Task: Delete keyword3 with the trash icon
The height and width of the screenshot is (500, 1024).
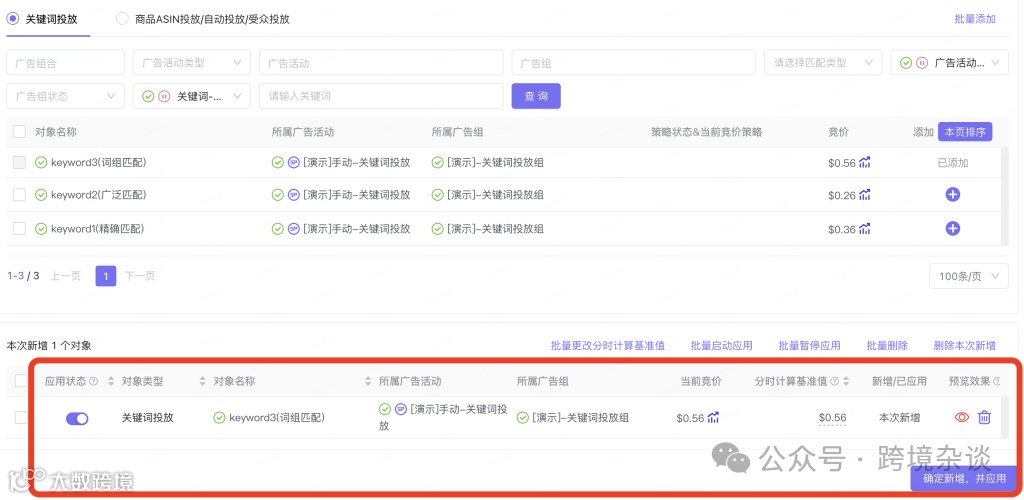Action: pos(984,417)
